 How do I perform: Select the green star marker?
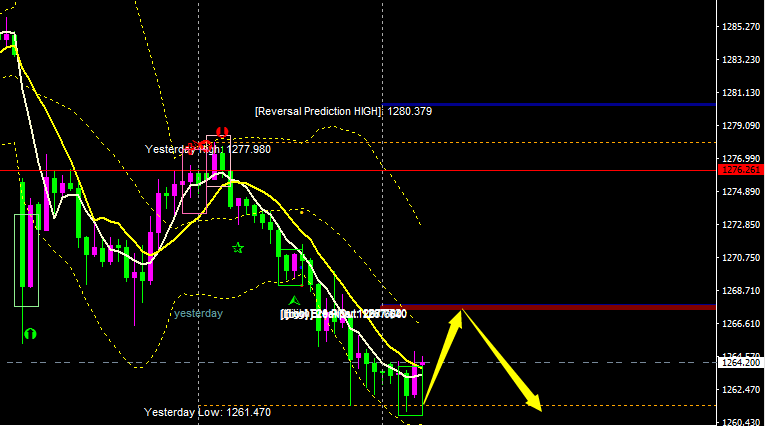point(238,248)
